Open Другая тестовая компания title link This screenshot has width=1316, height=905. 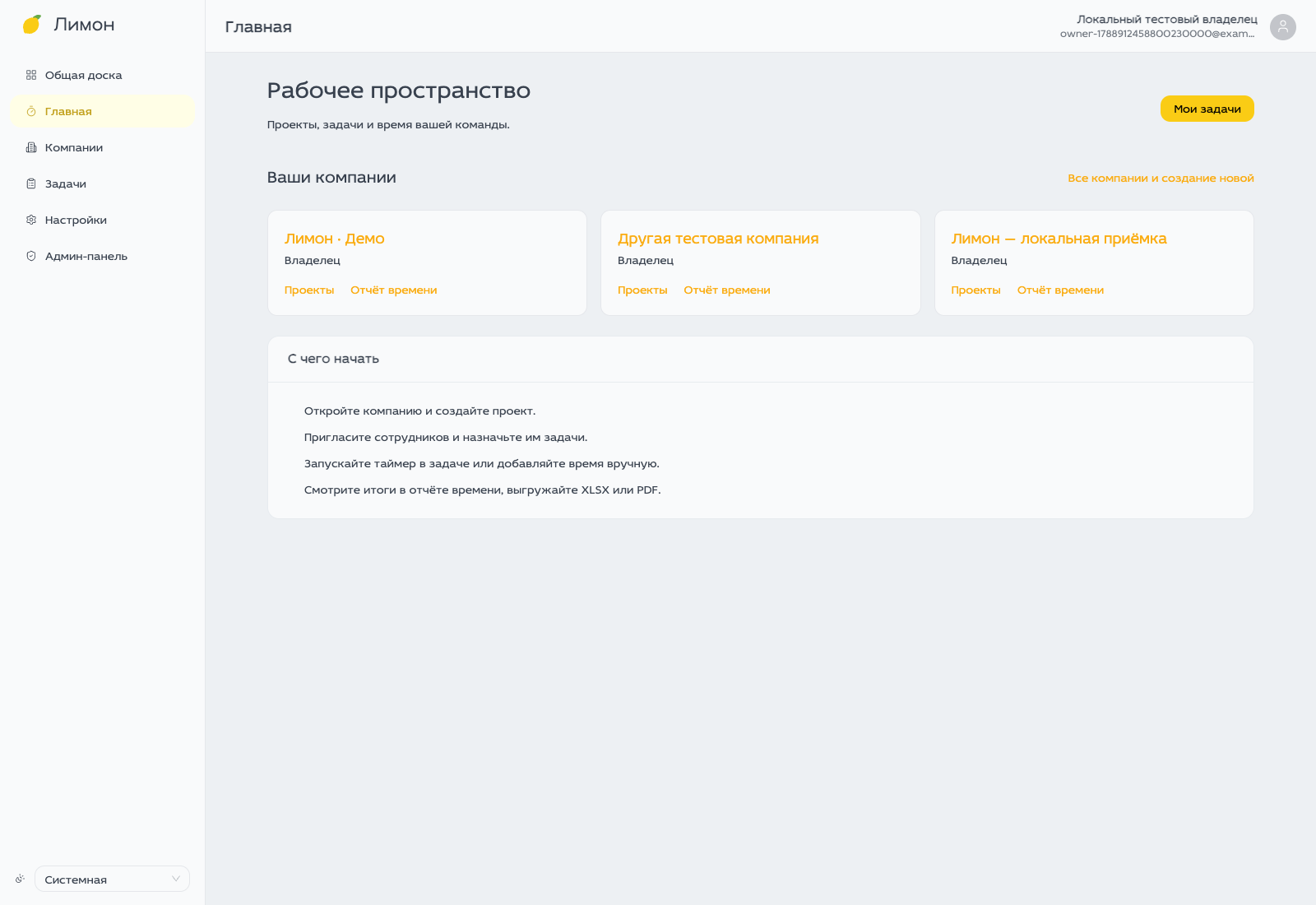pyautogui.click(x=718, y=239)
